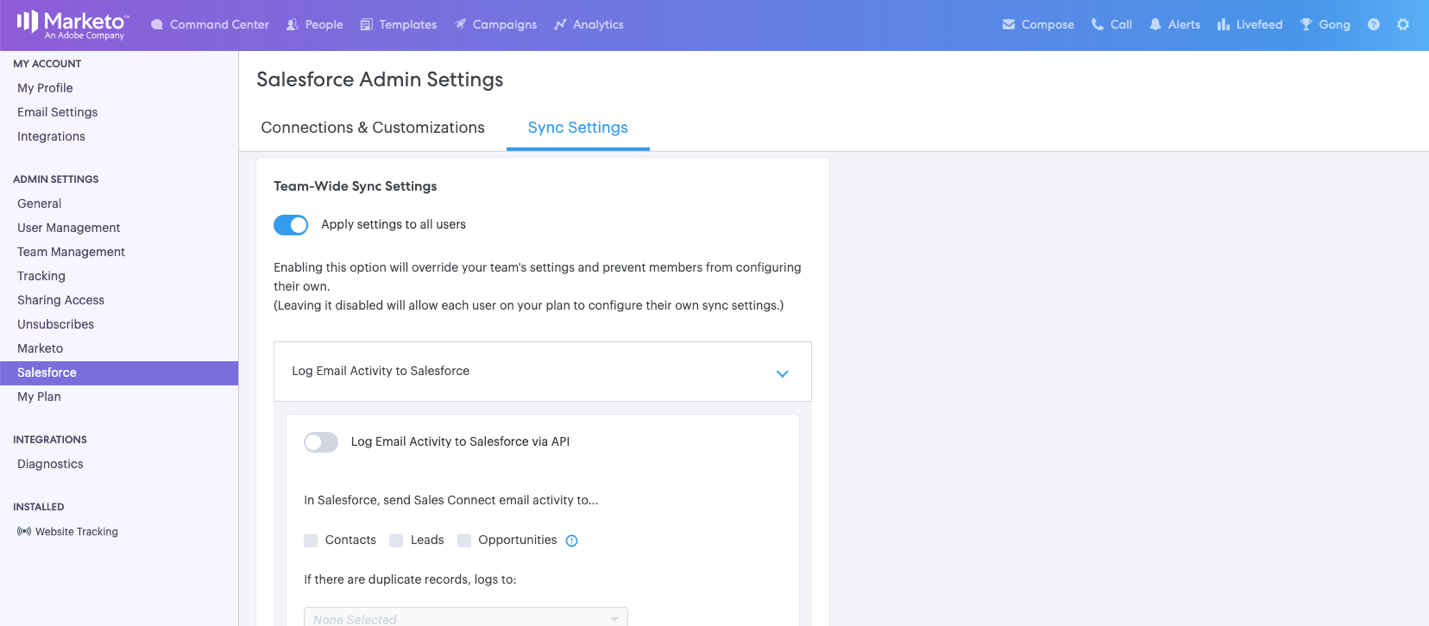1429x626 pixels.
Task: Click the help question mark icon
Action: click(1373, 25)
